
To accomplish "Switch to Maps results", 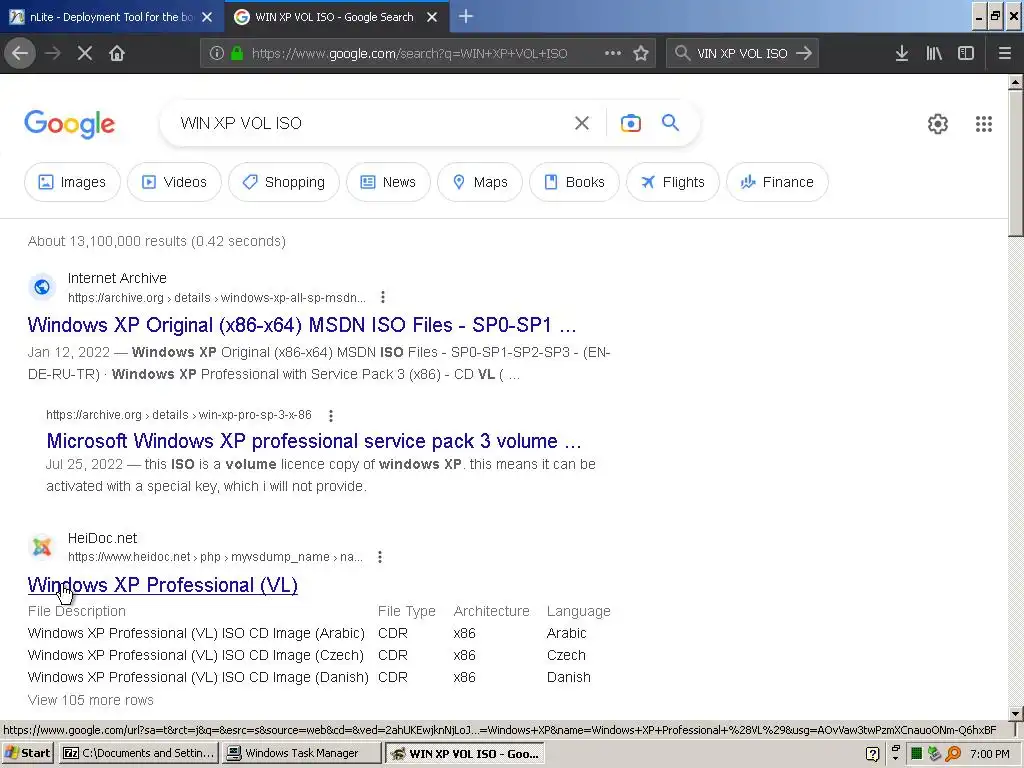I will click(480, 182).
